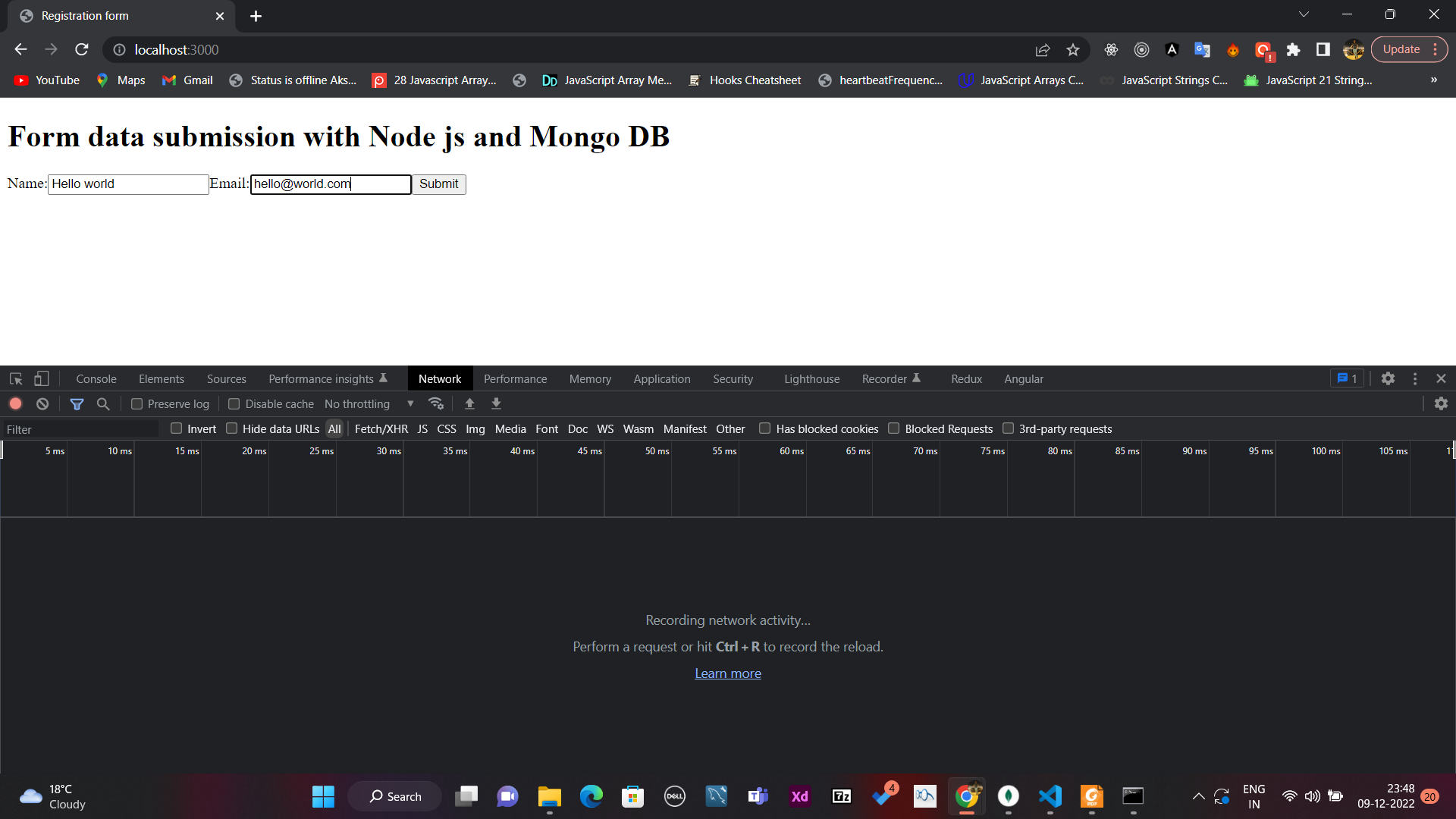Viewport: 1456px width, 819px height.
Task: Export HAR file using the download arrow icon
Action: (x=496, y=403)
